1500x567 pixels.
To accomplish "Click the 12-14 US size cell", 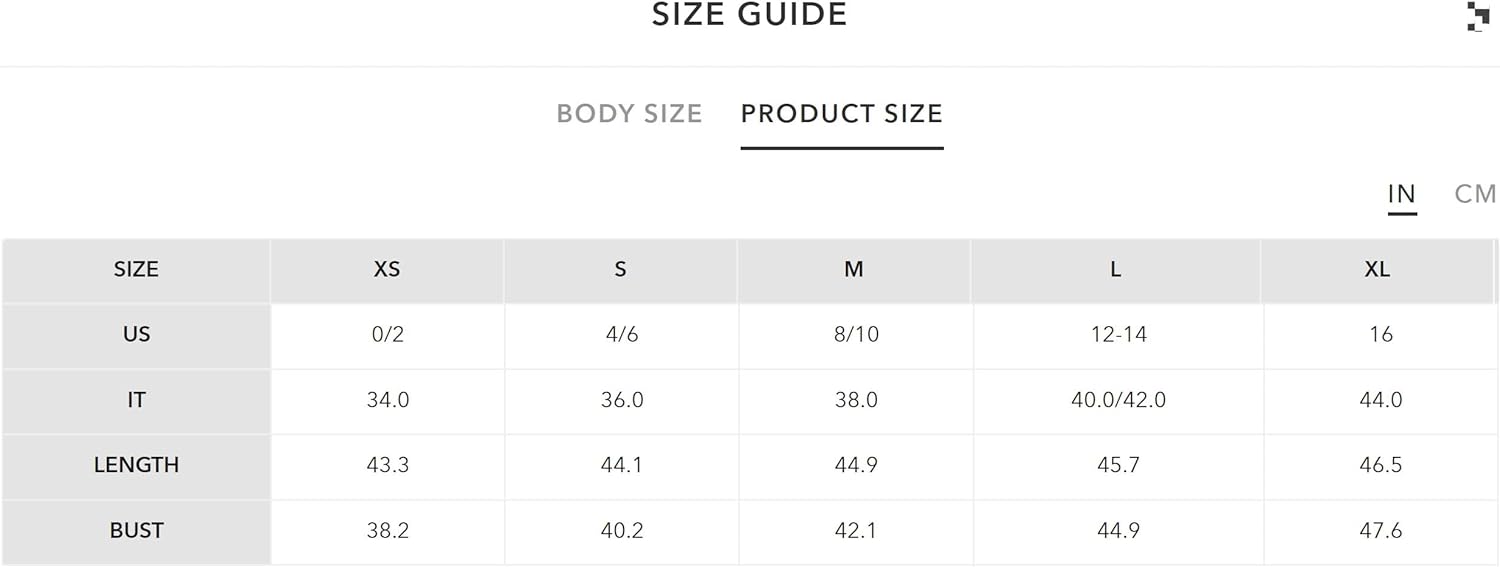I will 1118,335.
